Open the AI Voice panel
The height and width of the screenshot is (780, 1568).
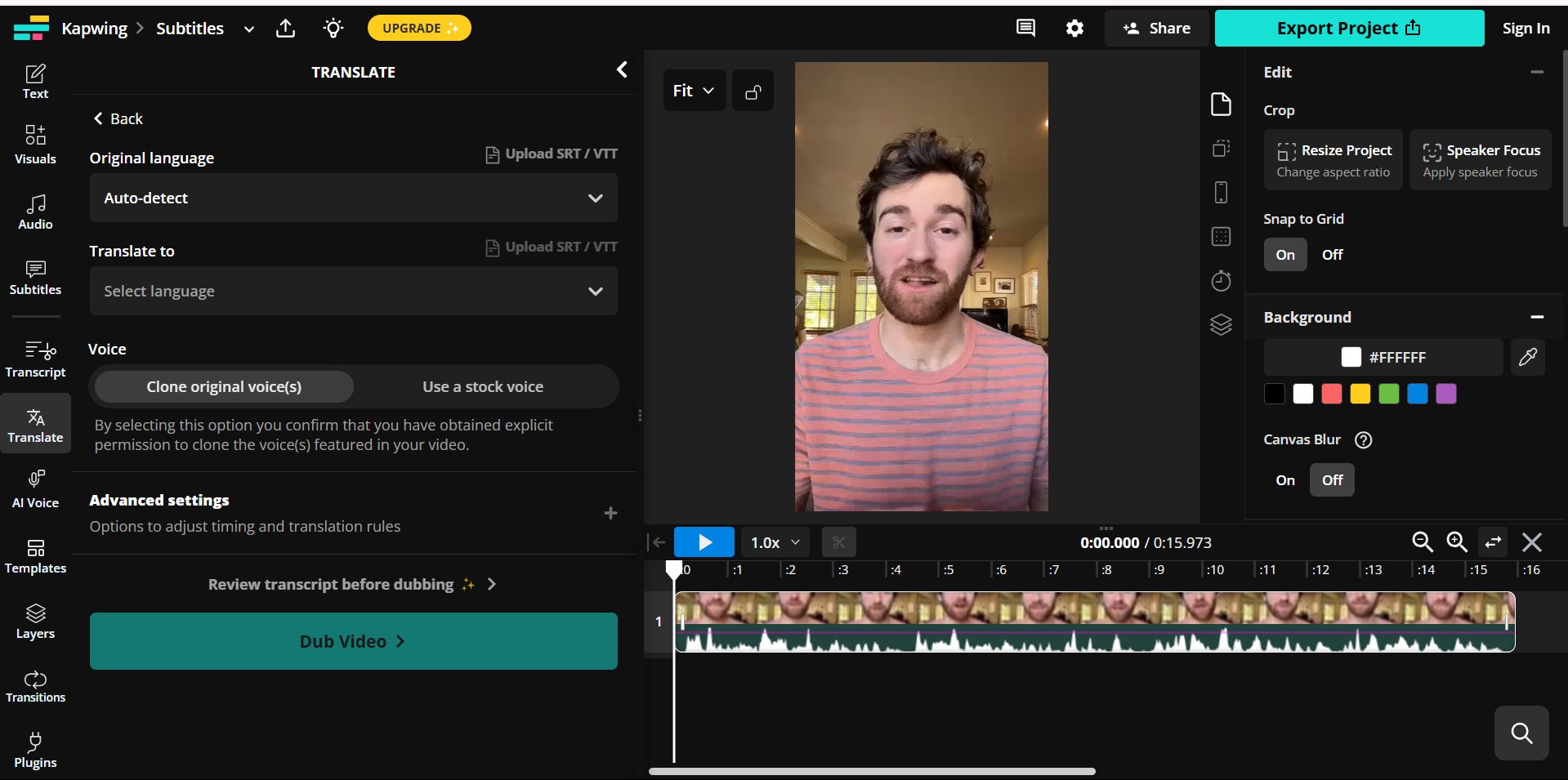34,488
